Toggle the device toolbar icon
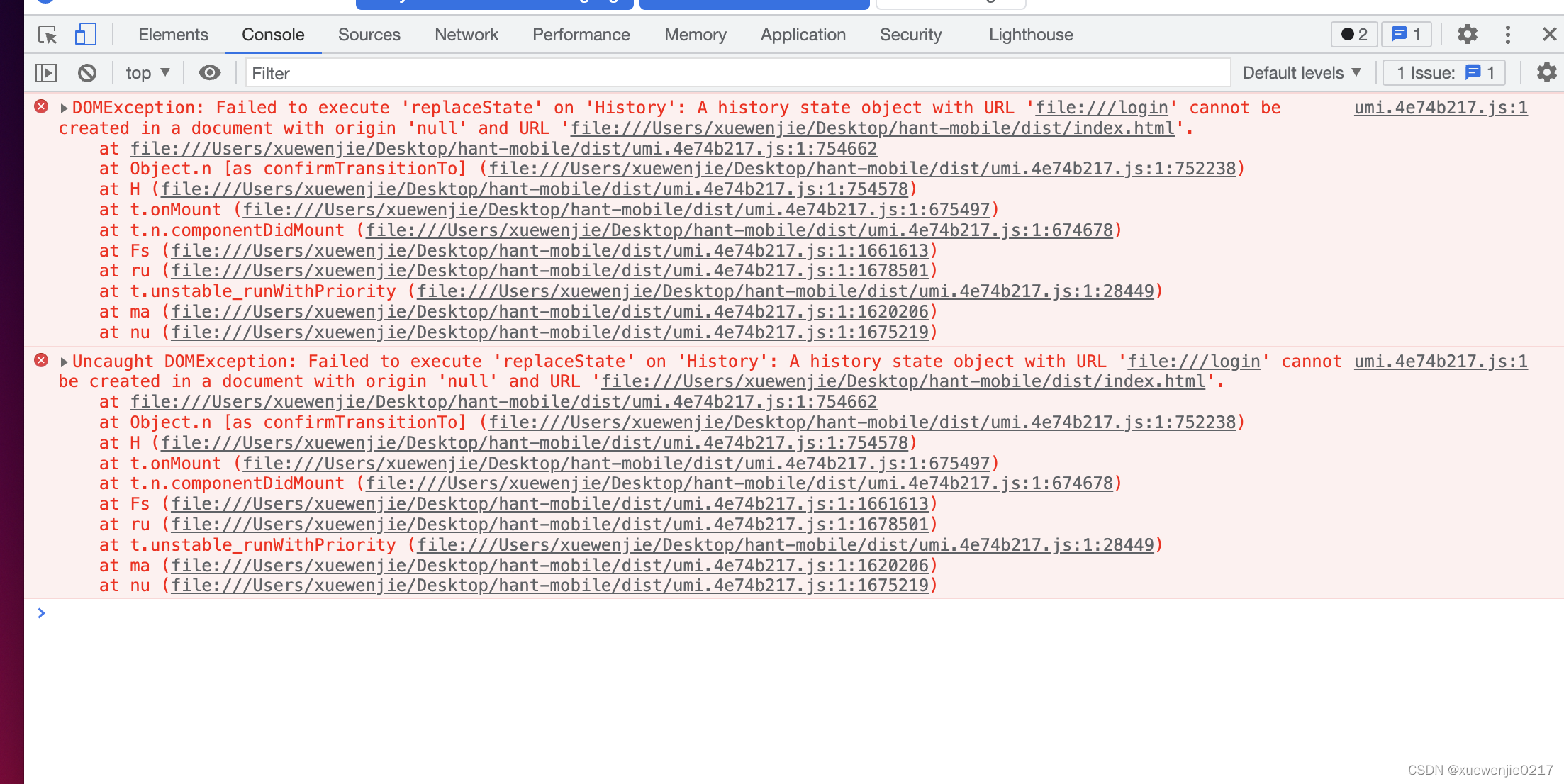The width and height of the screenshot is (1564, 784). (85, 35)
